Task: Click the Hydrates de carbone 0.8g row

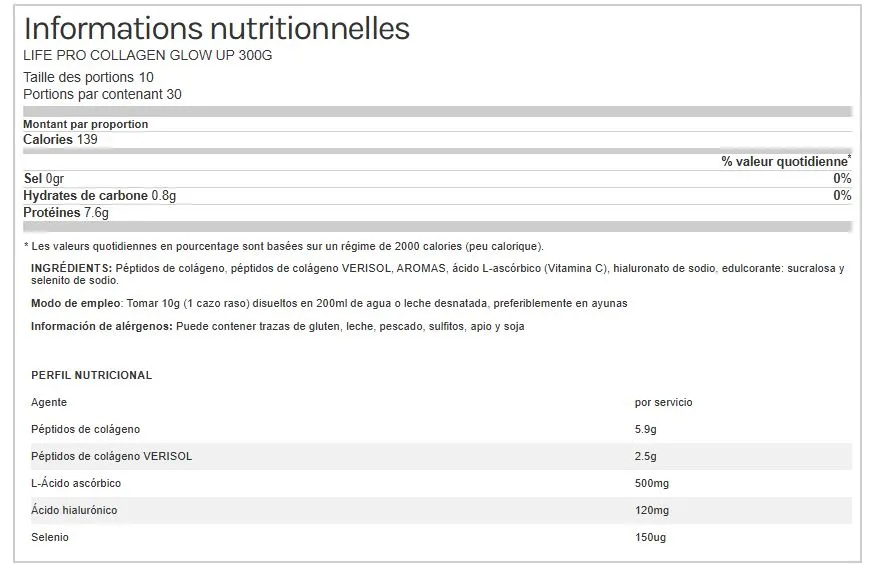Action: pyautogui.click(x=437, y=196)
